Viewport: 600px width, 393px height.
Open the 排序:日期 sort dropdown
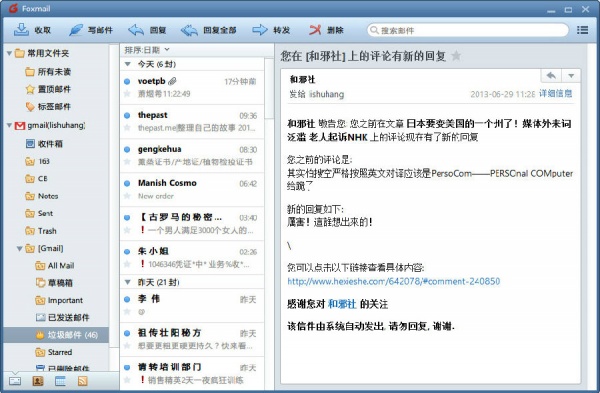tap(147, 50)
